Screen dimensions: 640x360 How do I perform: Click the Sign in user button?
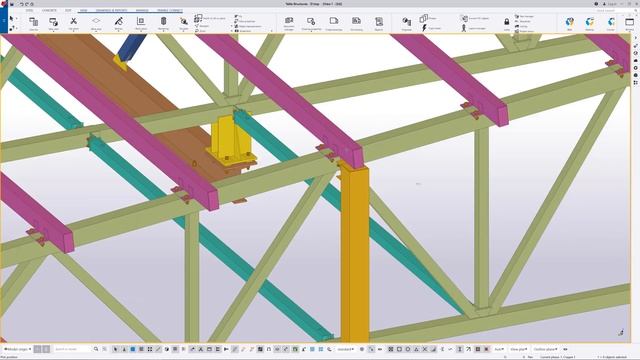(x=610, y=4)
